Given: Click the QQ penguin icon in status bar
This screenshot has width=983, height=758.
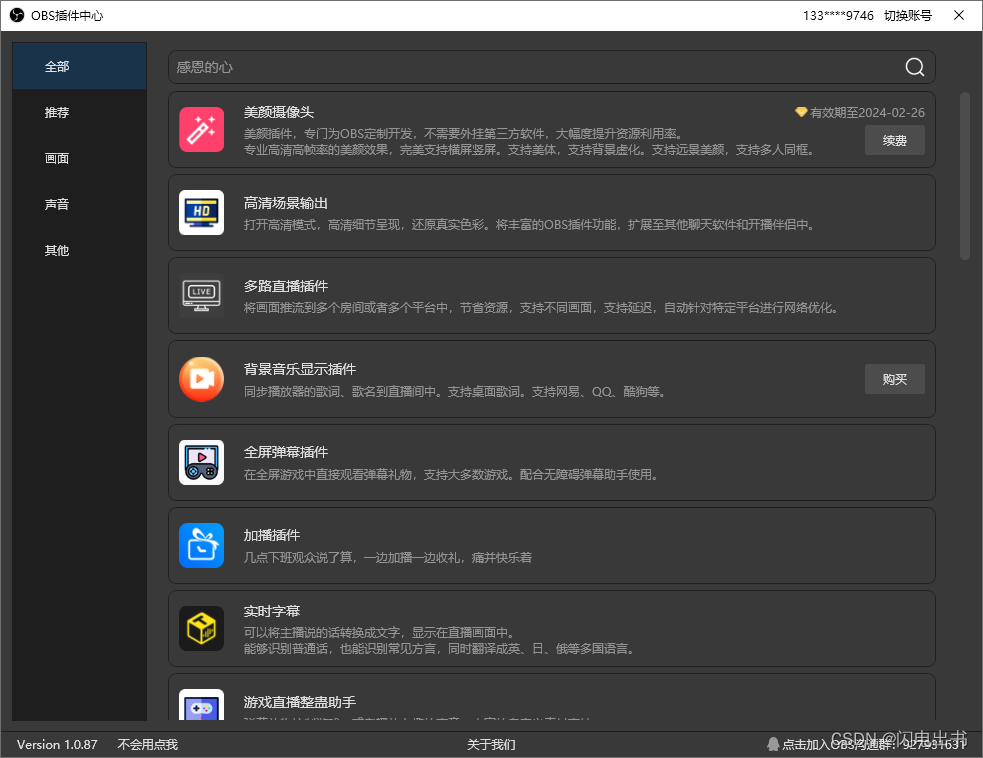Looking at the screenshot, I should 773,744.
